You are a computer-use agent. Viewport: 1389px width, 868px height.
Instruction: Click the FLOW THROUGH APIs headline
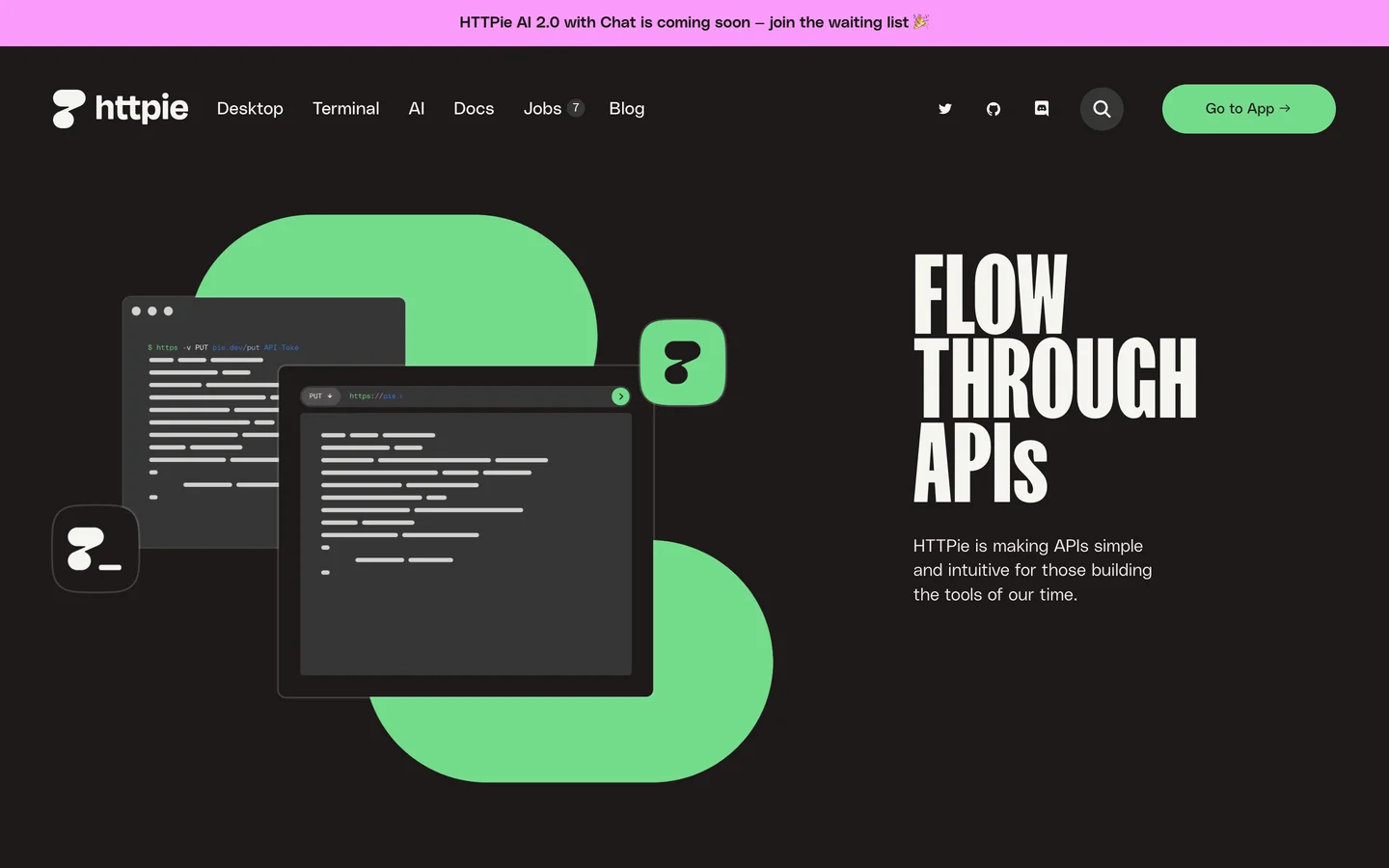click(x=1055, y=378)
